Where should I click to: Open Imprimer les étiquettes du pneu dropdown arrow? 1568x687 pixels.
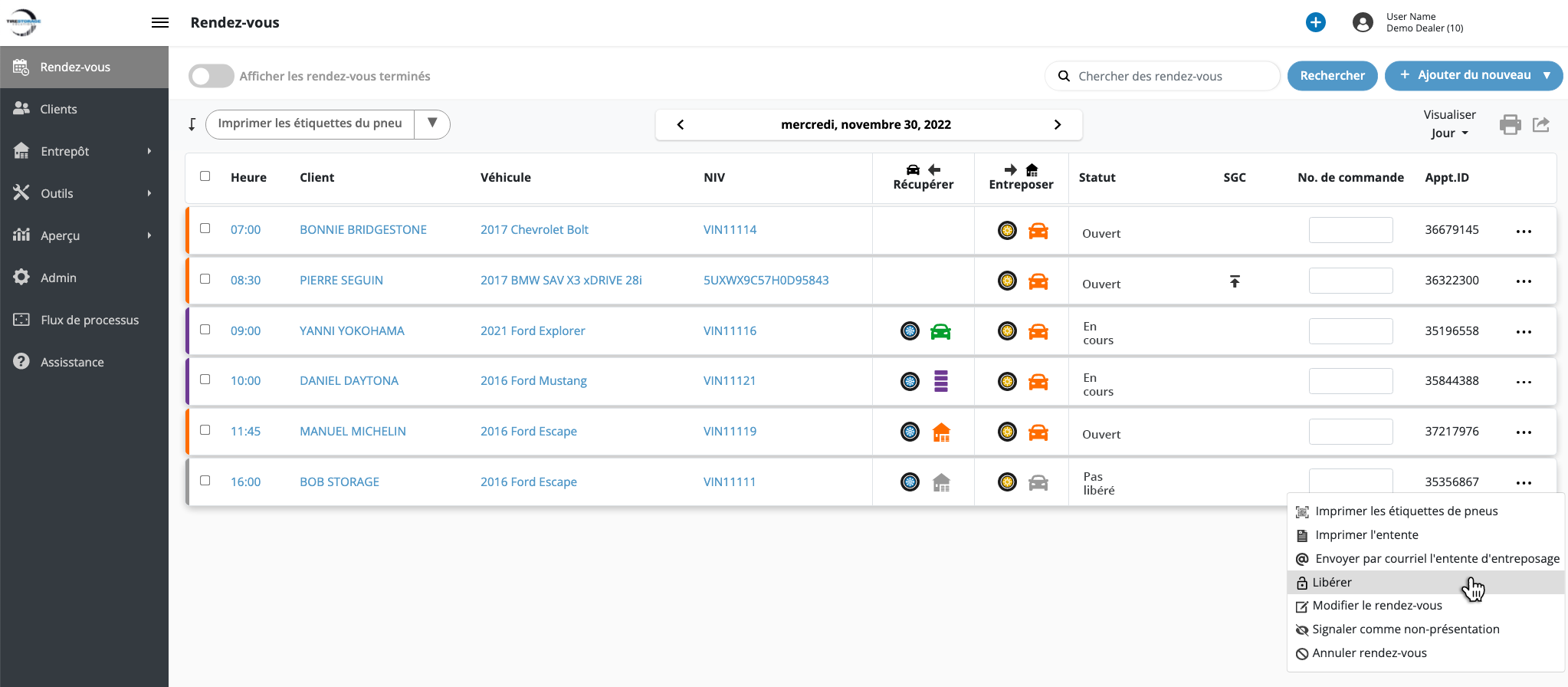pos(432,123)
